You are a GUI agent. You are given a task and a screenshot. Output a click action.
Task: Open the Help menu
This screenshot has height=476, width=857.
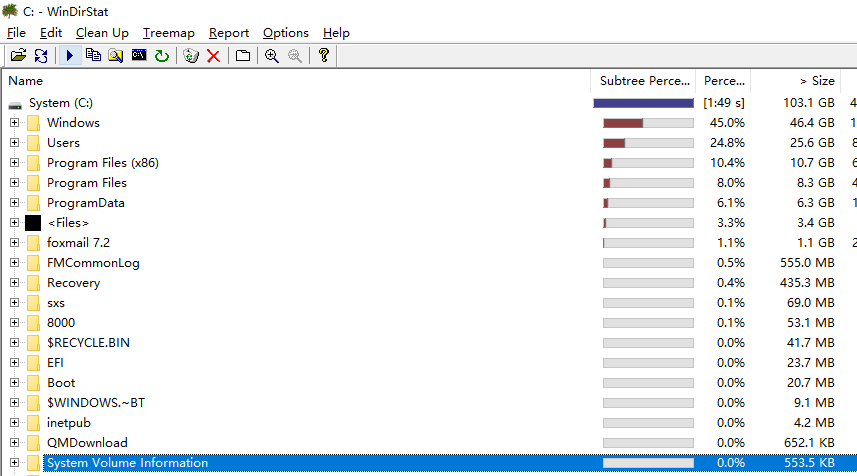336,33
